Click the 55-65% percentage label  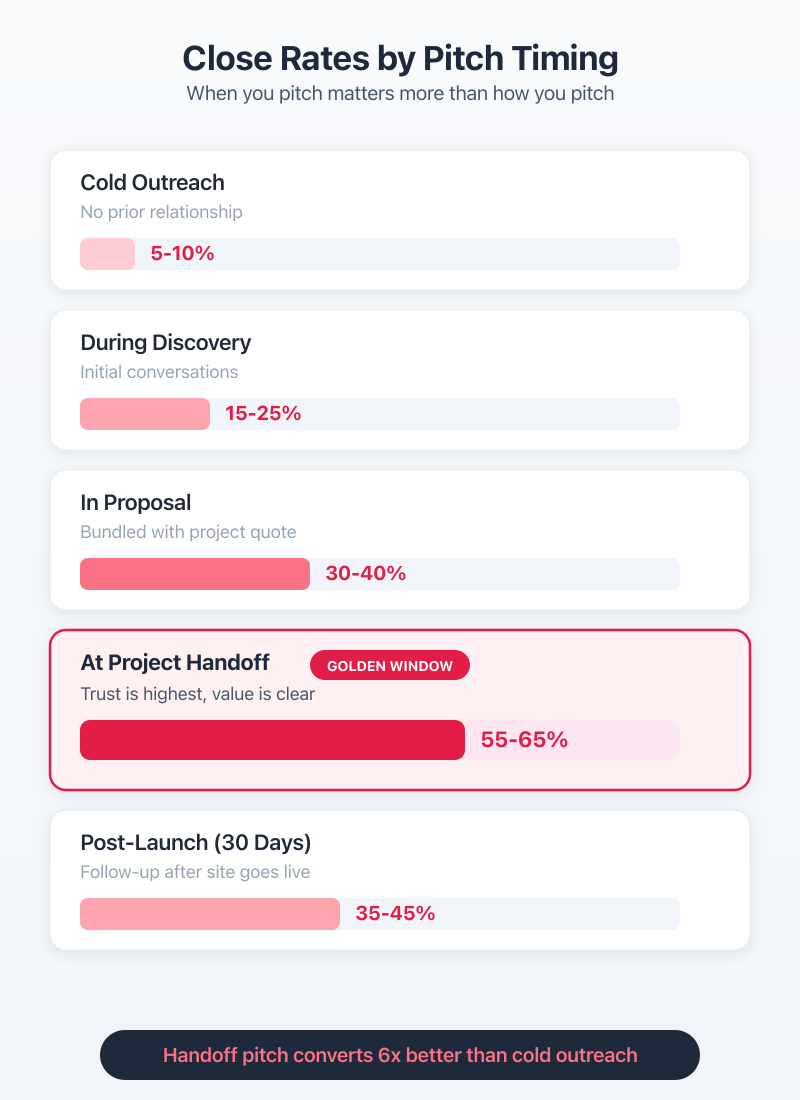click(x=524, y=740)
